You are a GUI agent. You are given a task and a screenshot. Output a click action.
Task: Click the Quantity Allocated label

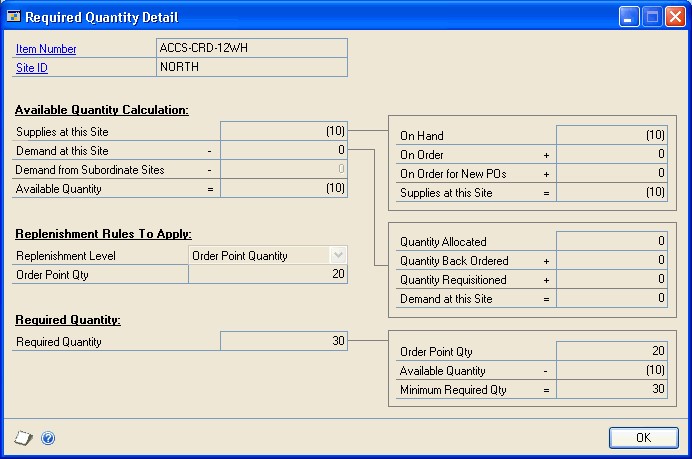(443, 242)
